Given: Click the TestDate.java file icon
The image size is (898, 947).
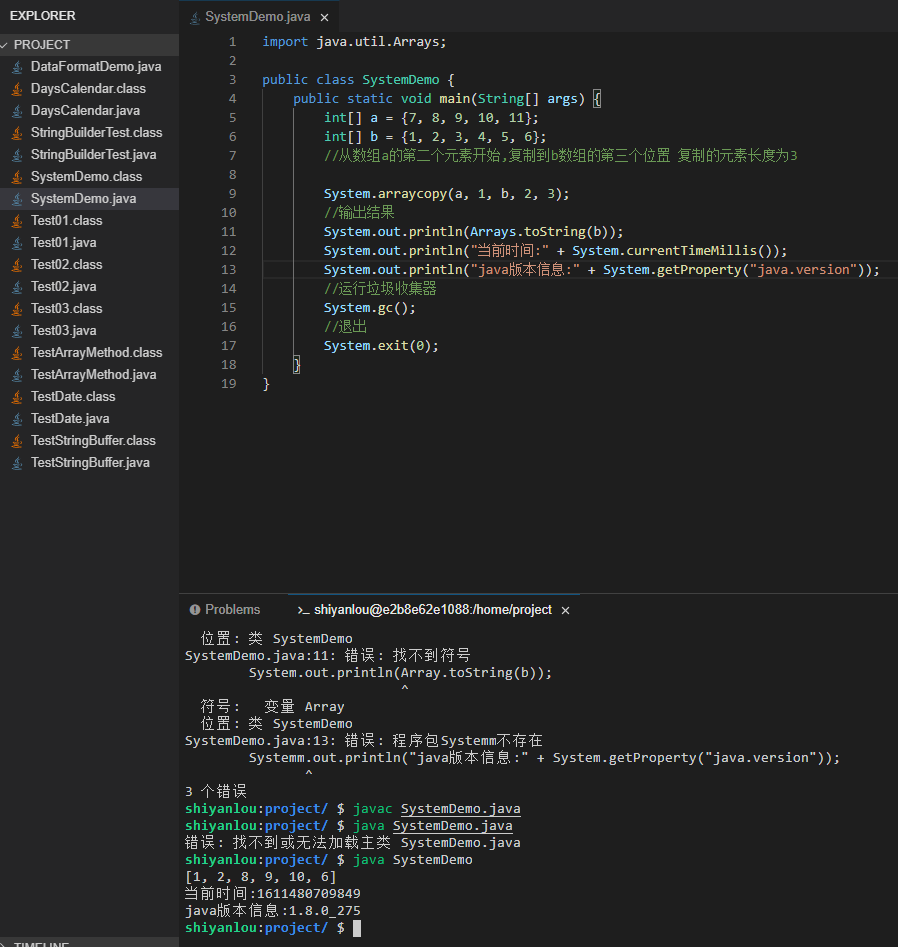Looking at the screenshot, I should [18, 419].
